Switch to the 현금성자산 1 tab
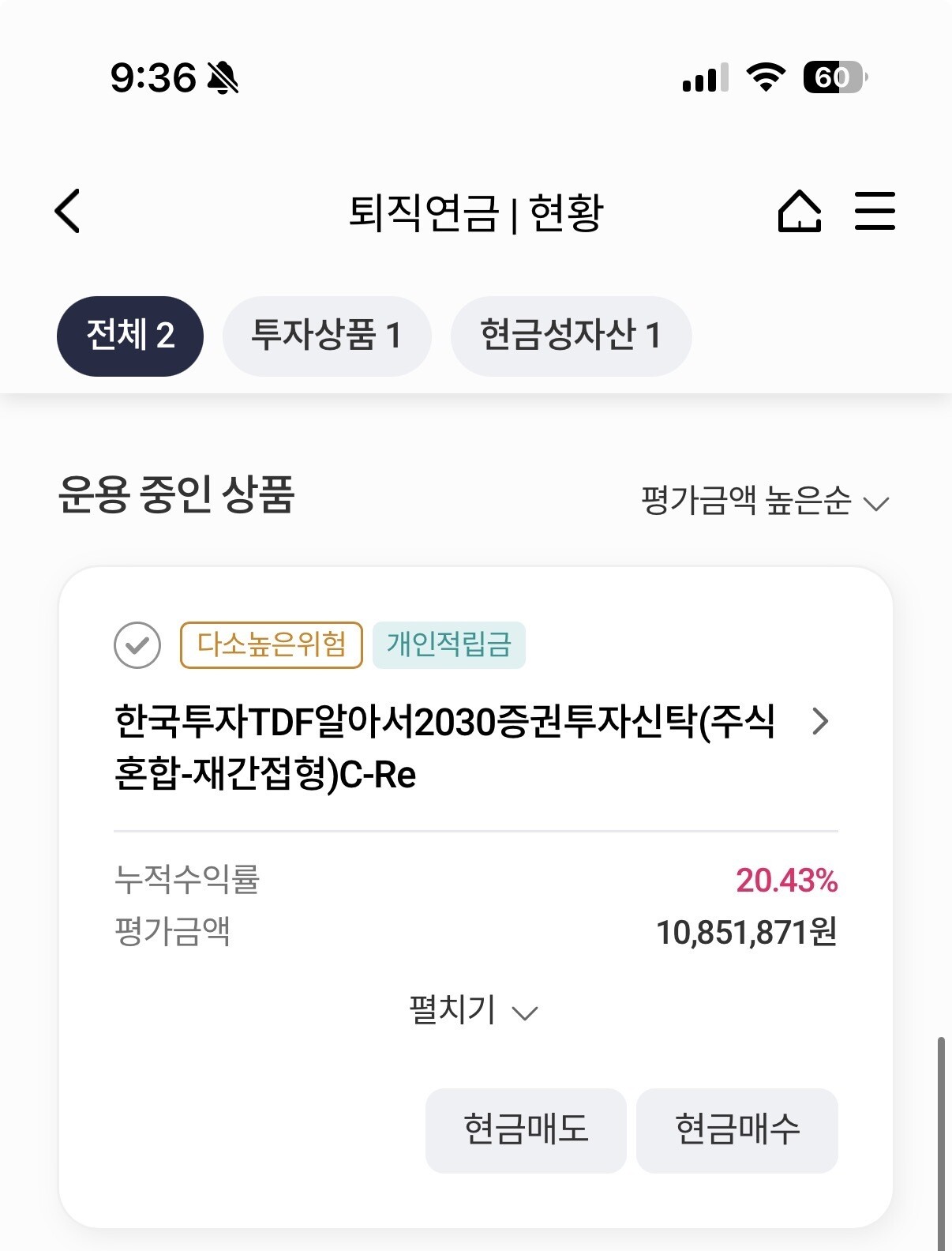 click(571, 336)
